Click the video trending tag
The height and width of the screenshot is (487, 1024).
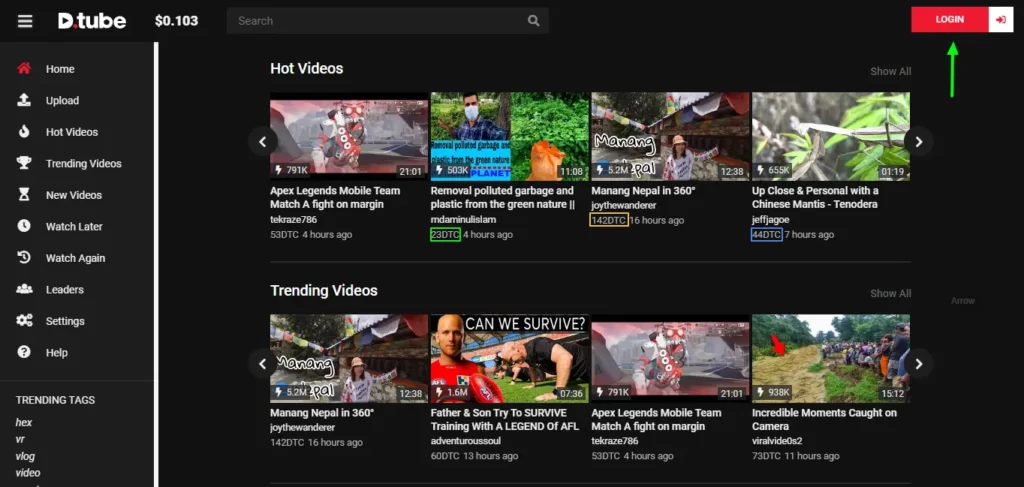(x=27, y=473)
